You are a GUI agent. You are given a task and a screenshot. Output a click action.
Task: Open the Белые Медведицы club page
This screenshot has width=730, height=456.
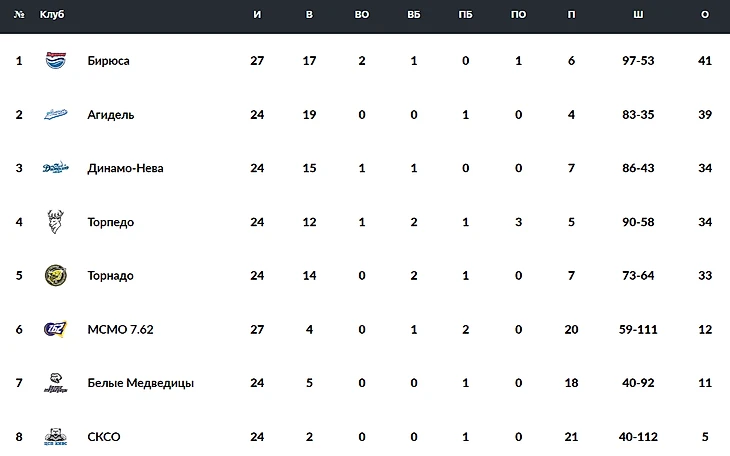click(141, 383)
